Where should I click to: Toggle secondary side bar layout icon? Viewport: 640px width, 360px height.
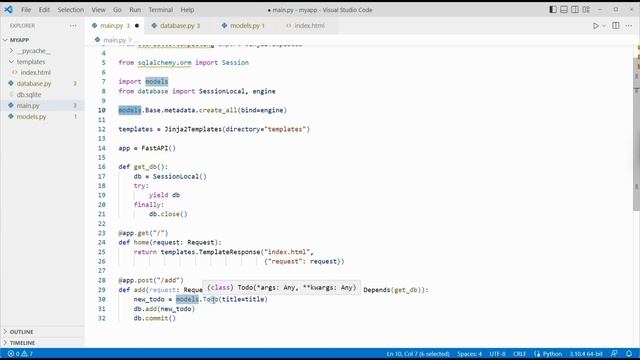575,9
